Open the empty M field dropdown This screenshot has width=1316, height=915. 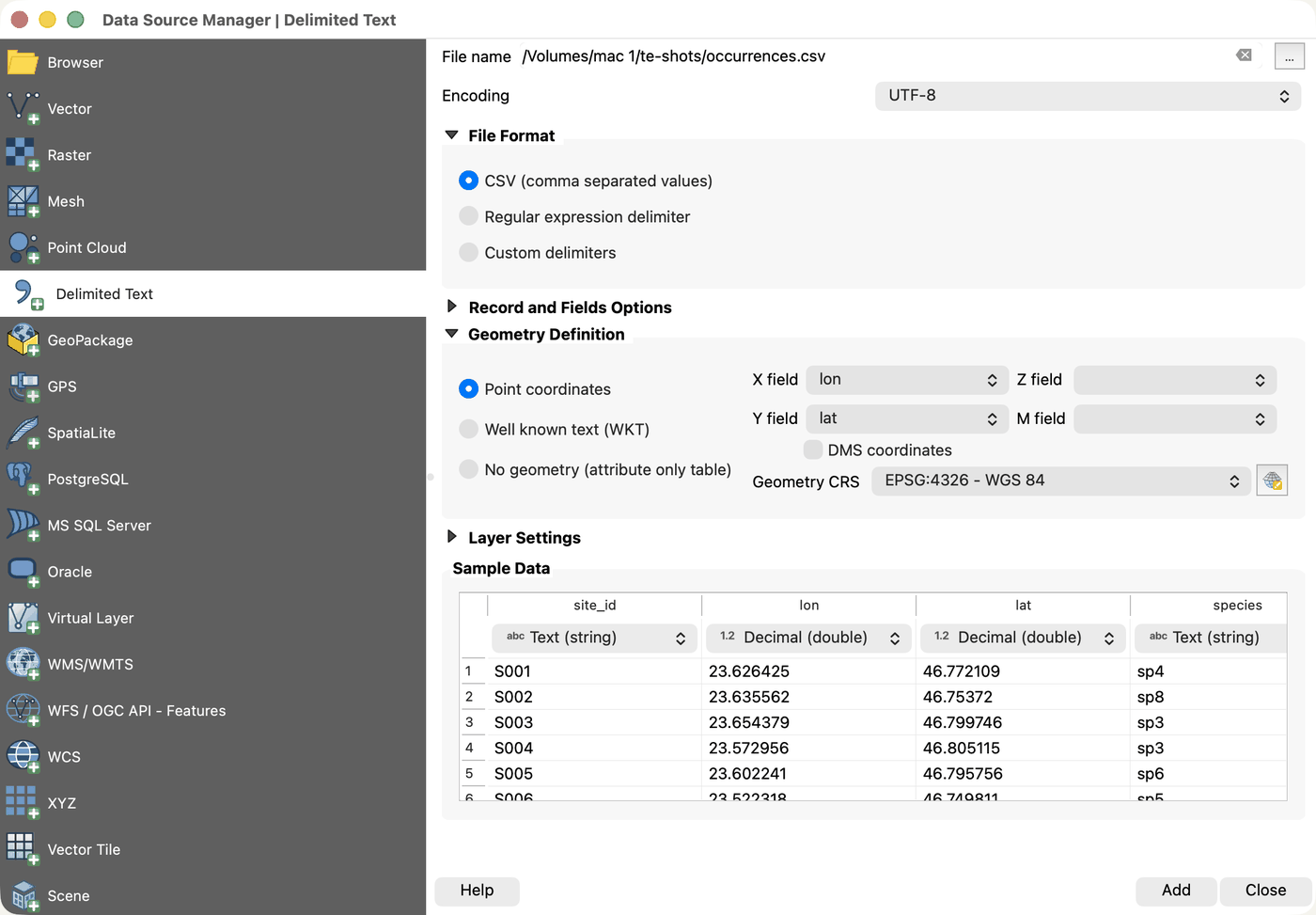point(1175,418)
